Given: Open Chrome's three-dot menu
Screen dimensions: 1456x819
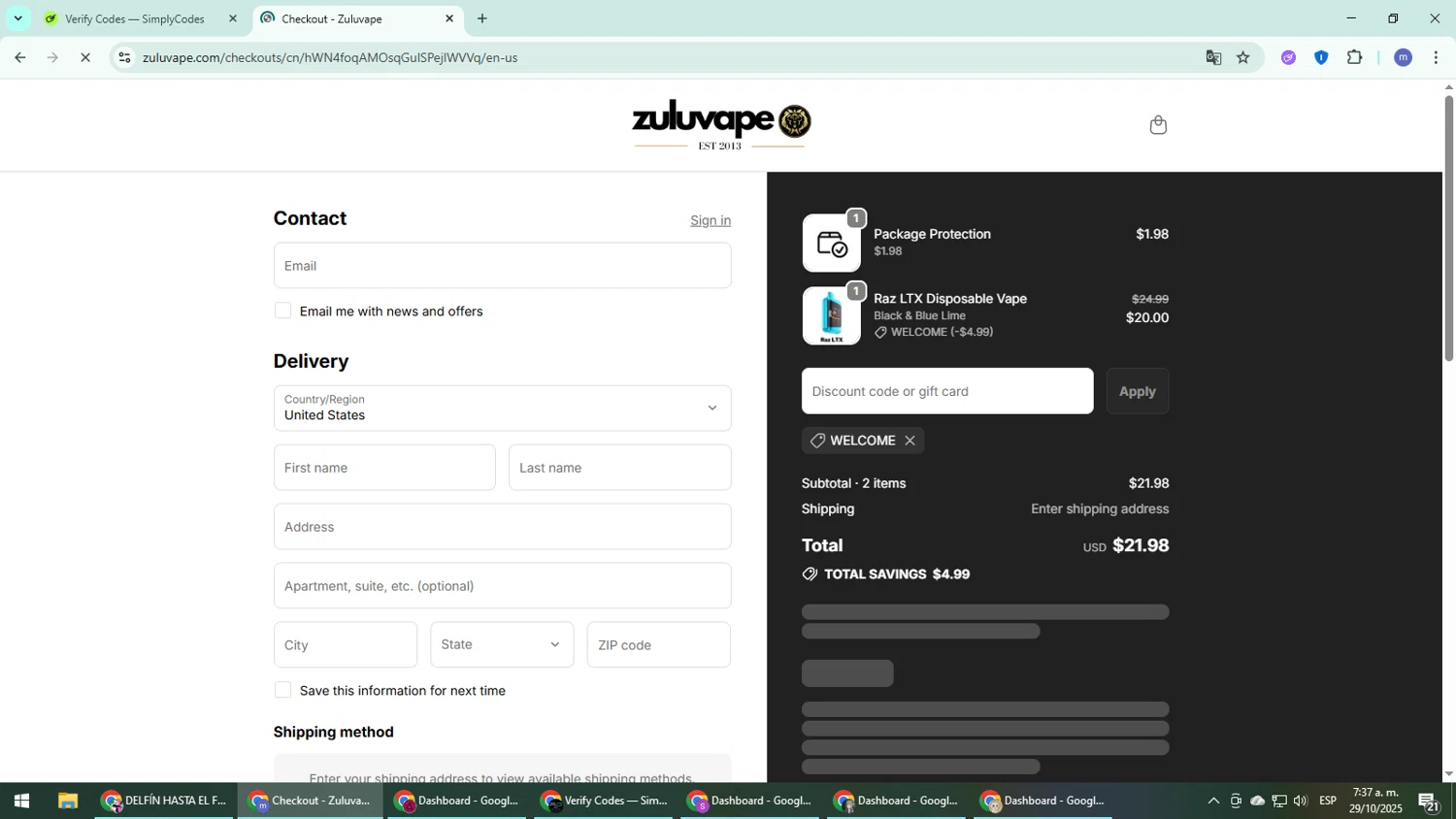Looking at the screenshot, I should pos(1436,57).
